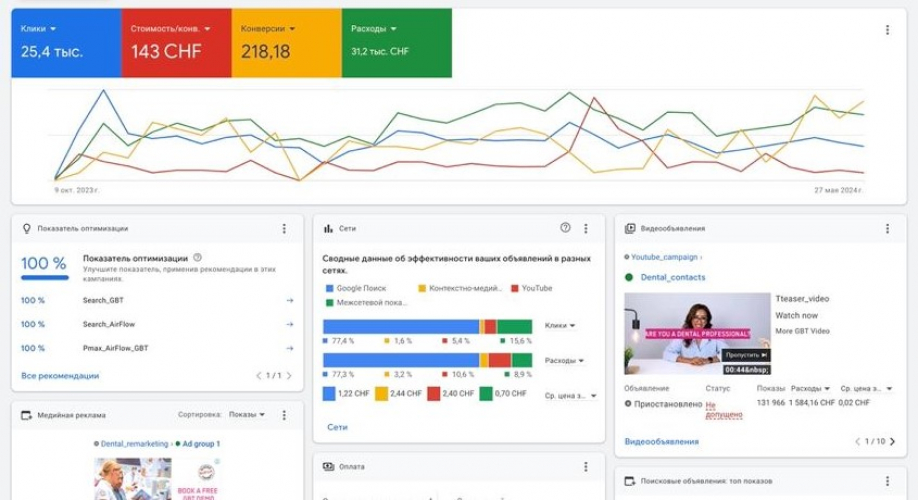918x500 pixels.
Task: Open the Dental_contacts ad group link
Action: tap(673, 278)
